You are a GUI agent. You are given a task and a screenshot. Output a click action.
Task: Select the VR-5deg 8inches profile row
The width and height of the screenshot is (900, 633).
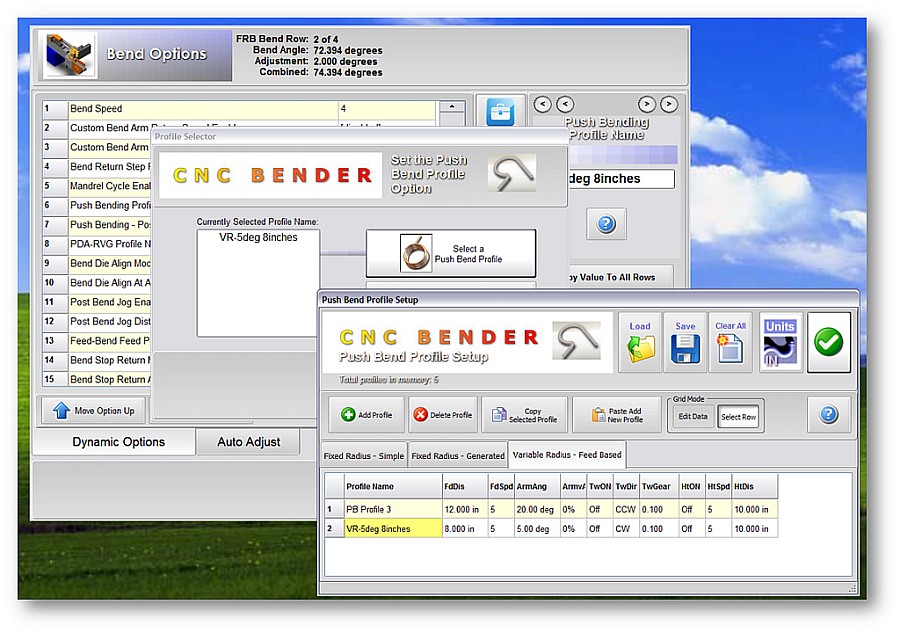[392, 528]
